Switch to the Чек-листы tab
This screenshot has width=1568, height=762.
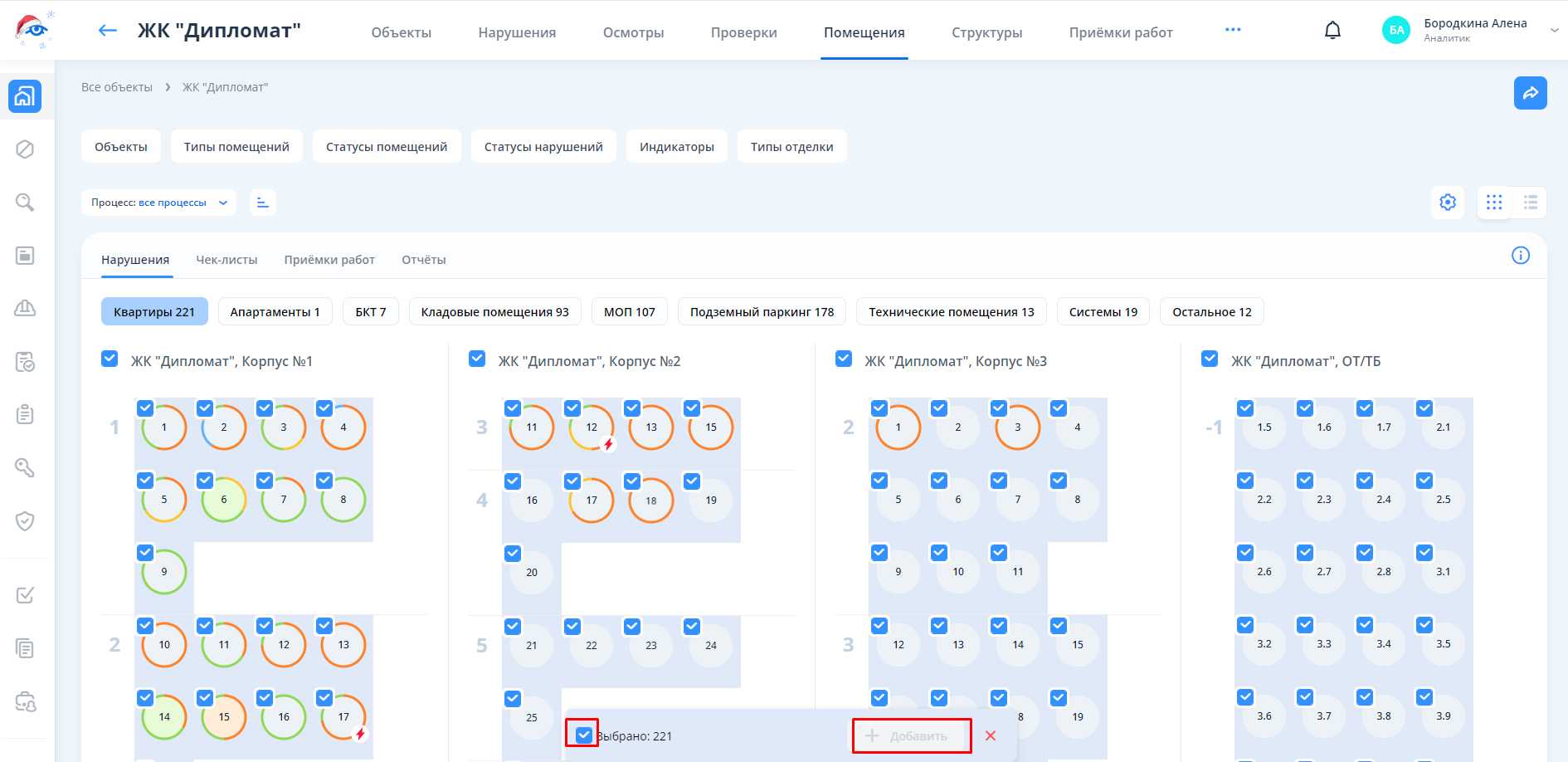[x=226, y=260]
